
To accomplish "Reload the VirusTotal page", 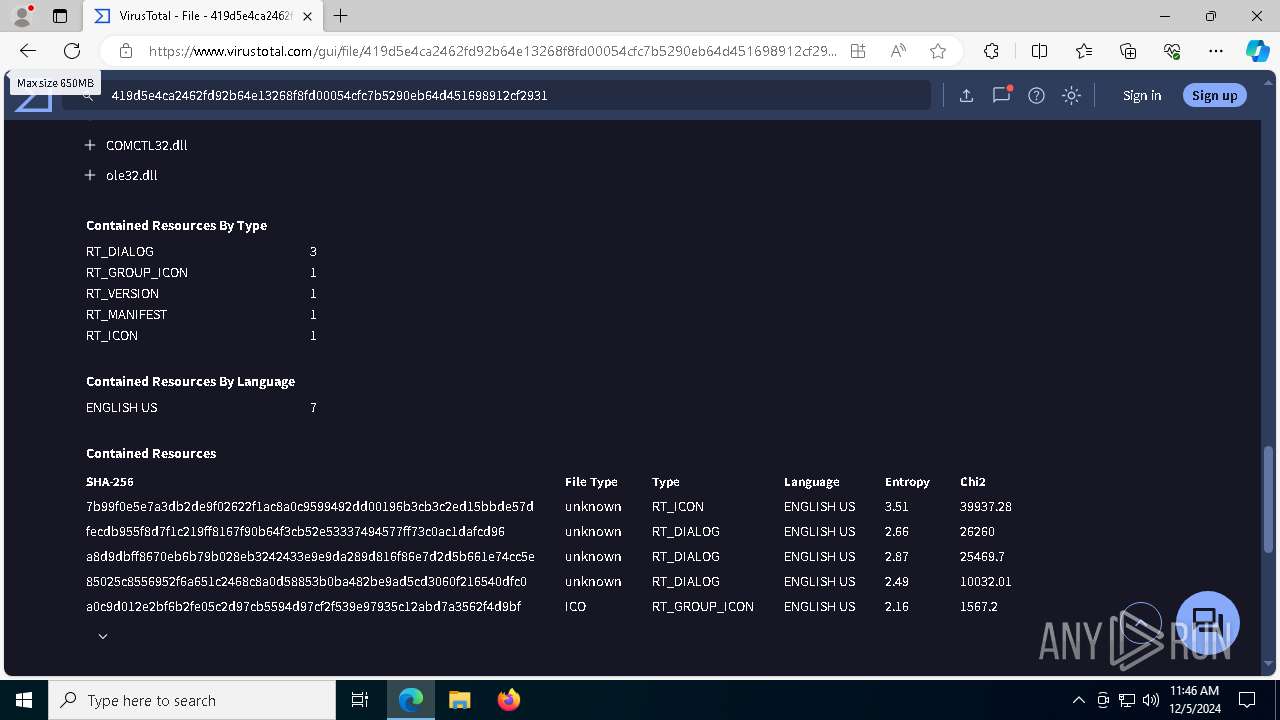I will pyautogui.click(x=72, y=51).
